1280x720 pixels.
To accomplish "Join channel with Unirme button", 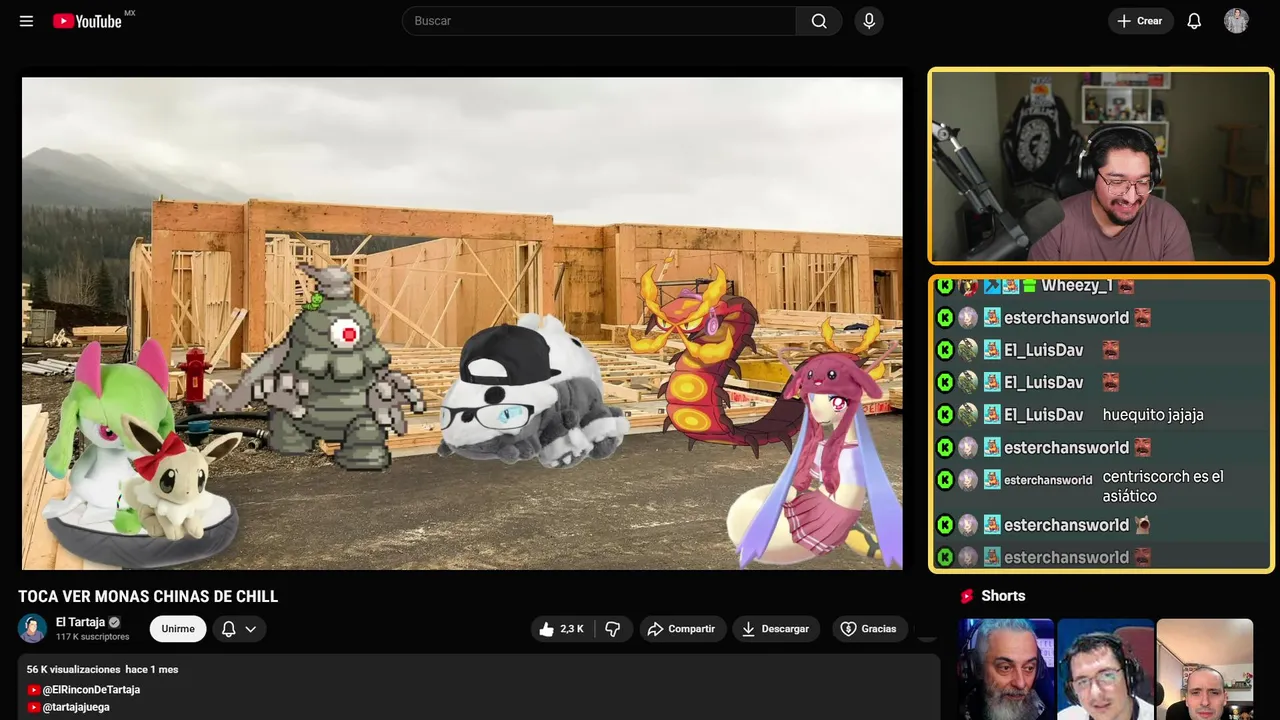I will (178, 629).
